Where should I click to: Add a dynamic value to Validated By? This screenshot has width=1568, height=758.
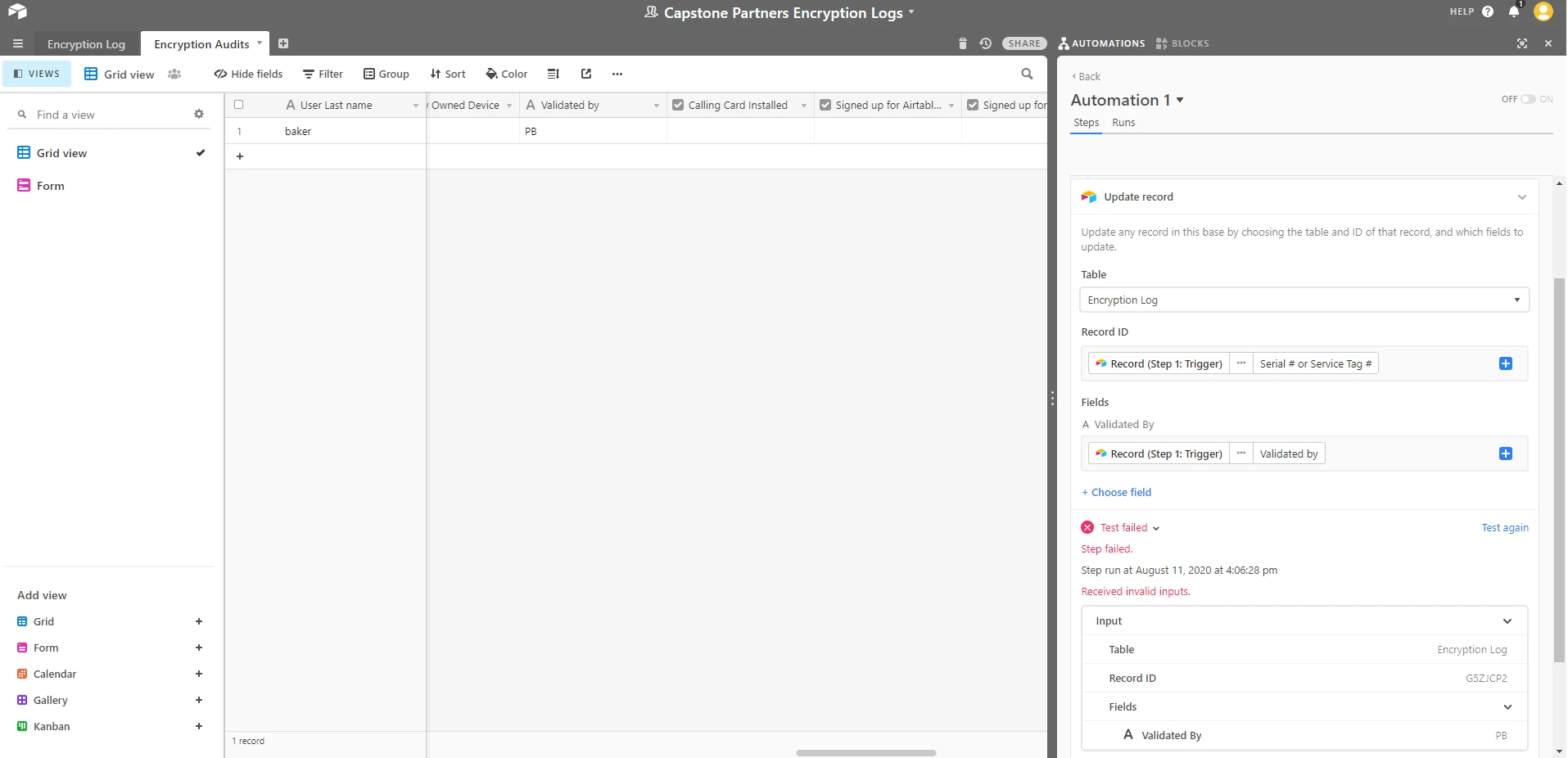[x=1506, y=453]
